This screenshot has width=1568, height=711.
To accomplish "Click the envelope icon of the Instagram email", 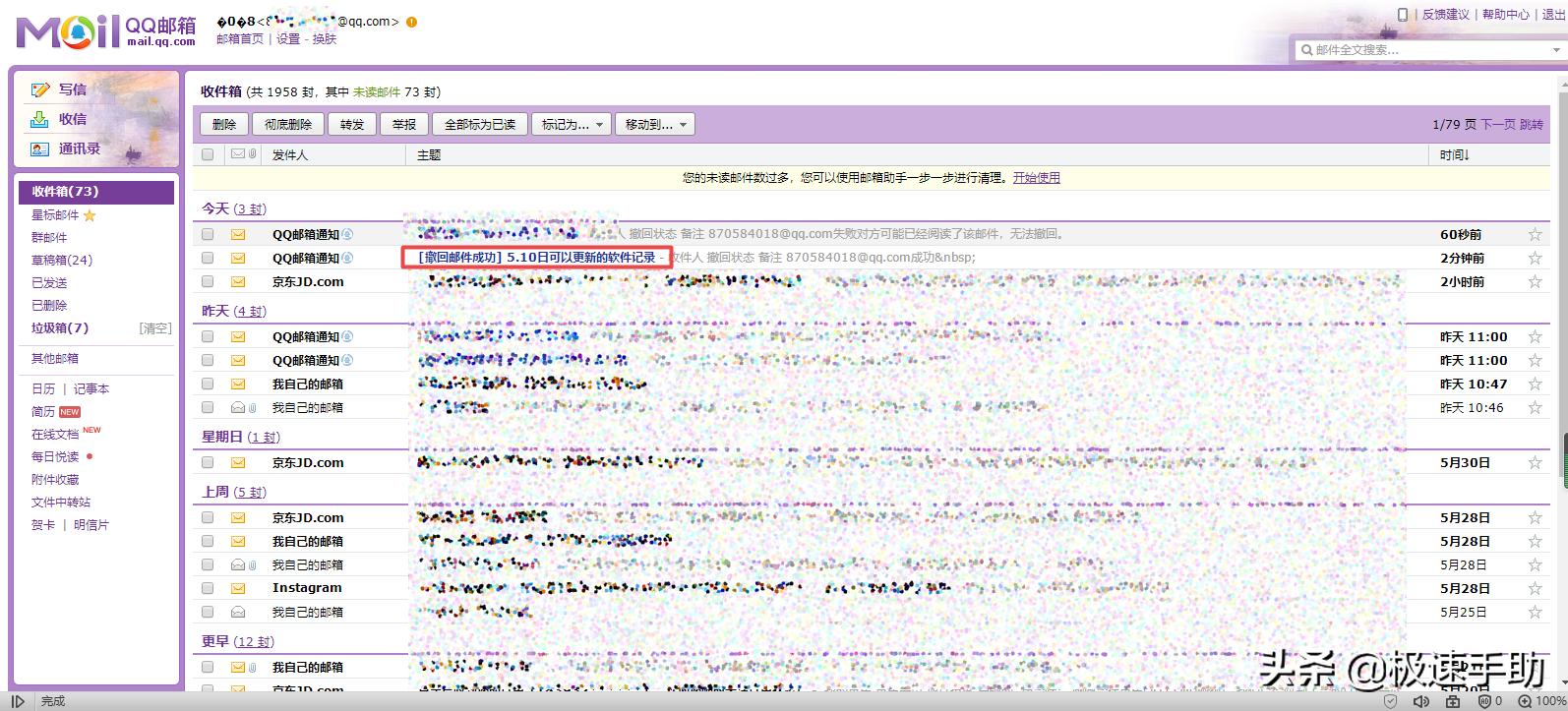I will click(x=238, y=588).
